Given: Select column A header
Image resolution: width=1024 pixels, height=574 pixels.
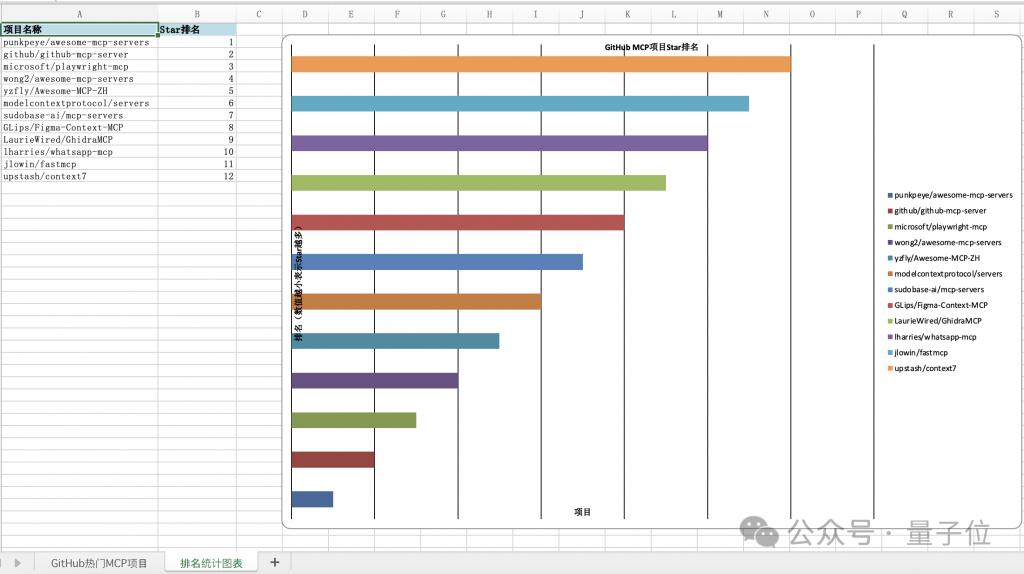Looking at the screenshot, I should click(79, 14).
